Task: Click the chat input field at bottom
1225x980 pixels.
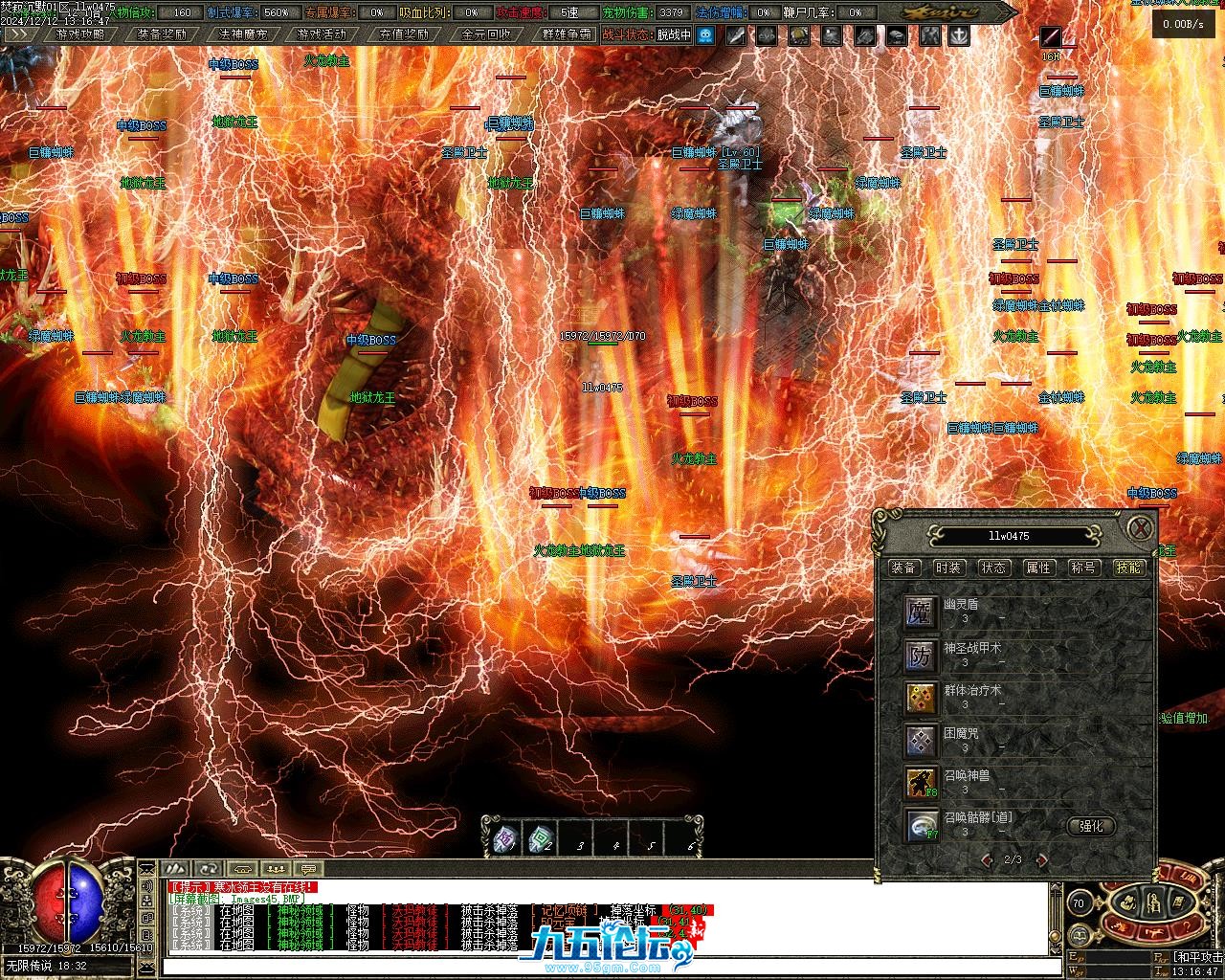Action: (x=612, y=969)
